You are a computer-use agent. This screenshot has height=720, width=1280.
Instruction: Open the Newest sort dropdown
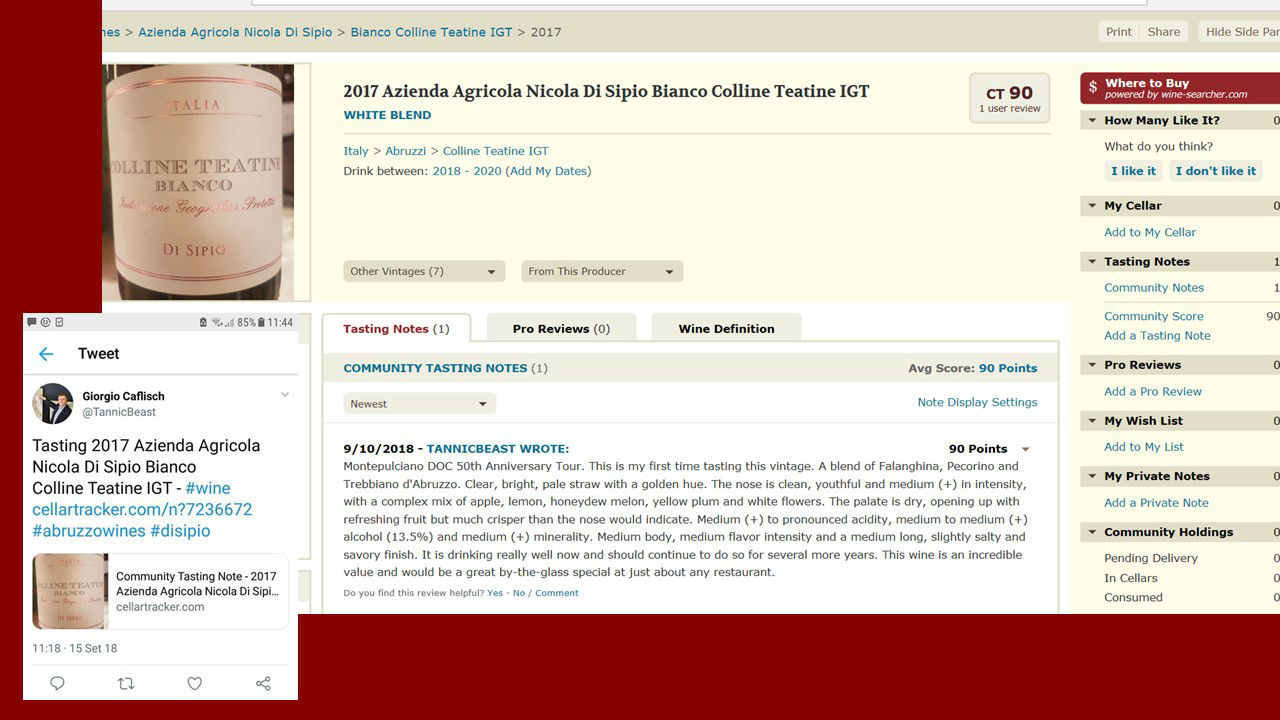click(419, 404)
